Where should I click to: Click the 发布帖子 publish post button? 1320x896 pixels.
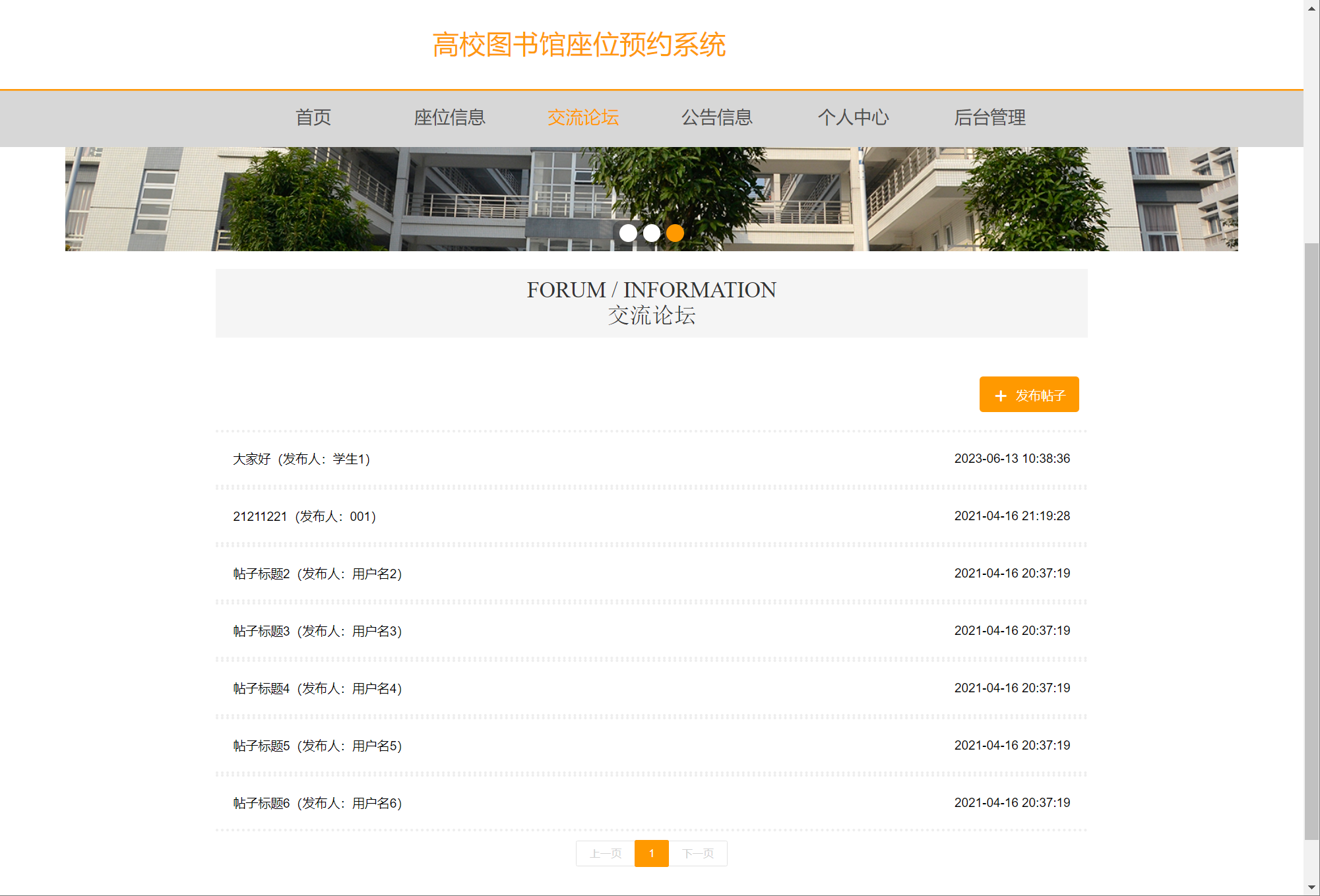point(1028,394)
